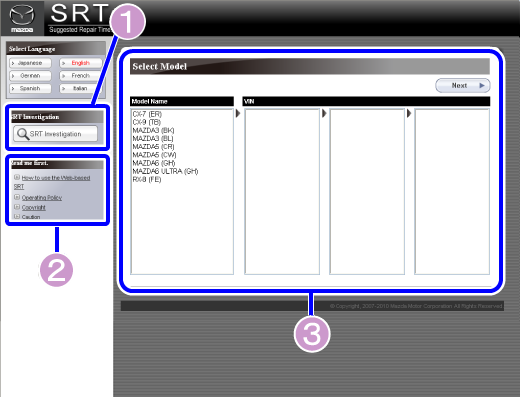This screenshot has height=397, width=520.
Task: Select RX-8 (FE) model
Action: pos(147,179)
